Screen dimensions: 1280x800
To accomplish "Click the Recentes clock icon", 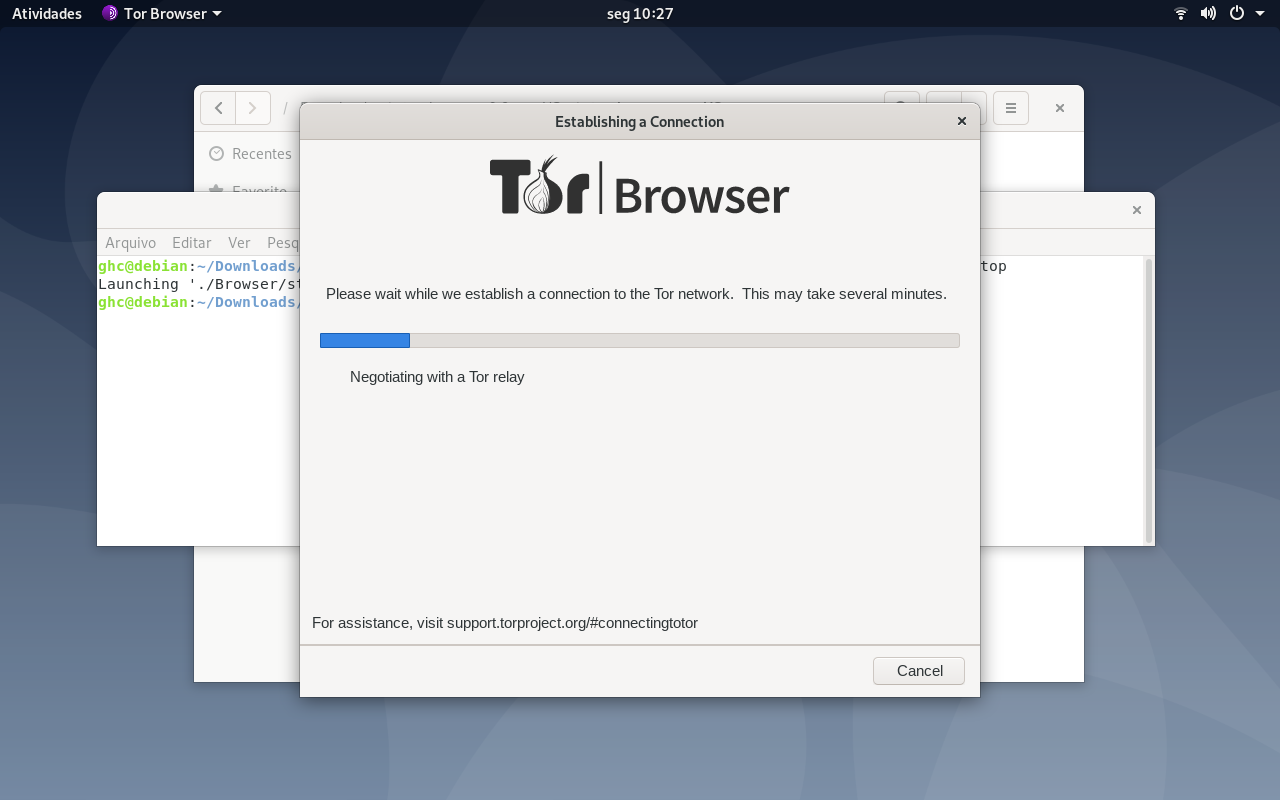I will pyautogui.click(x=216, y=153).
